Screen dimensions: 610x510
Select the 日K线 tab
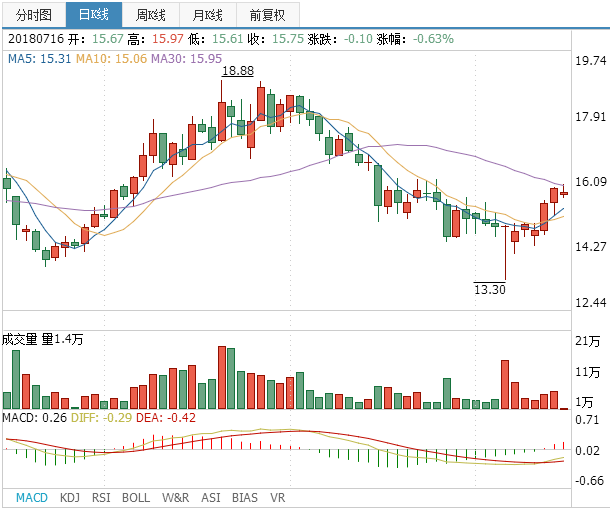[94, 15]
